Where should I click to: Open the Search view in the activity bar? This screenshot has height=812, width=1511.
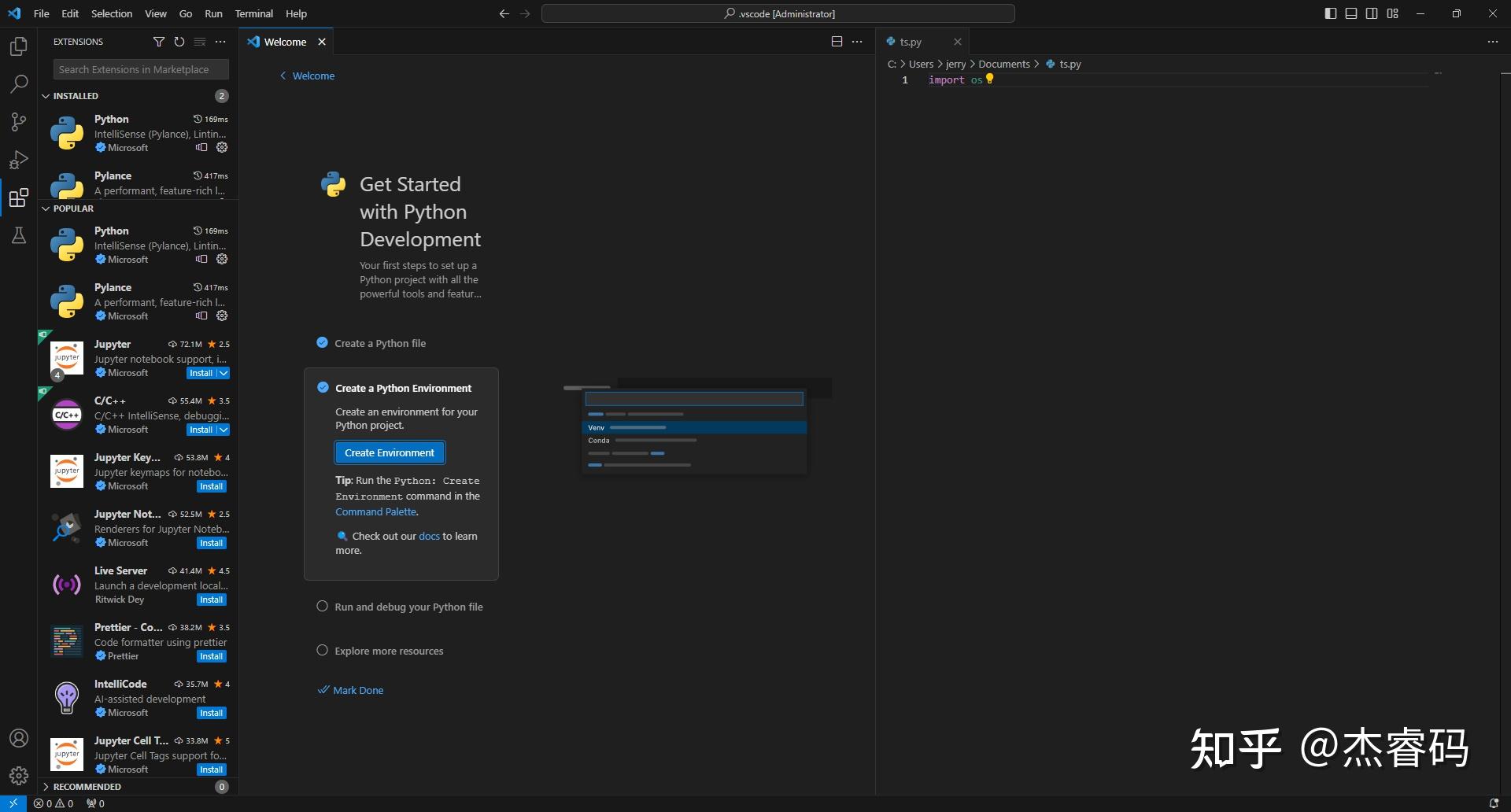pyautogui.click(x=19, y=83)
